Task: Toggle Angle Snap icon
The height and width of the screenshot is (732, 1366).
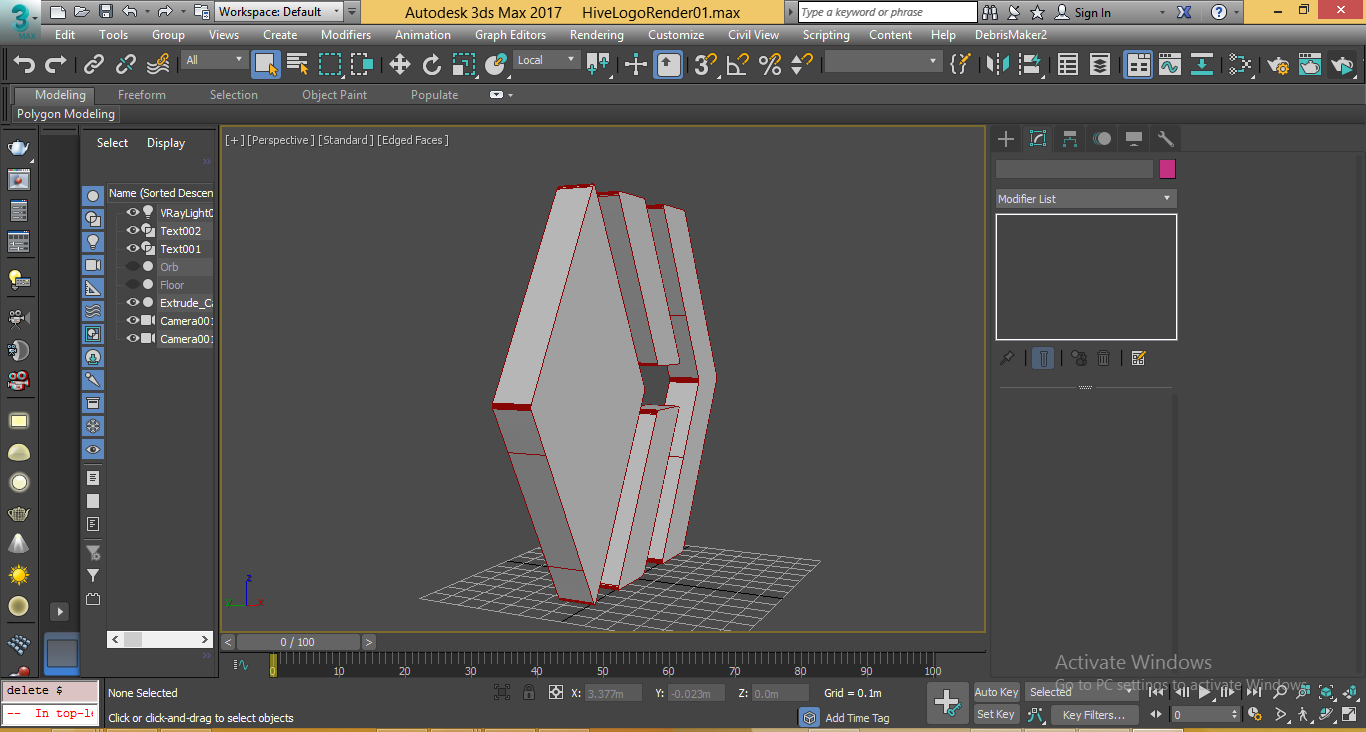Action: coord(738,65)
